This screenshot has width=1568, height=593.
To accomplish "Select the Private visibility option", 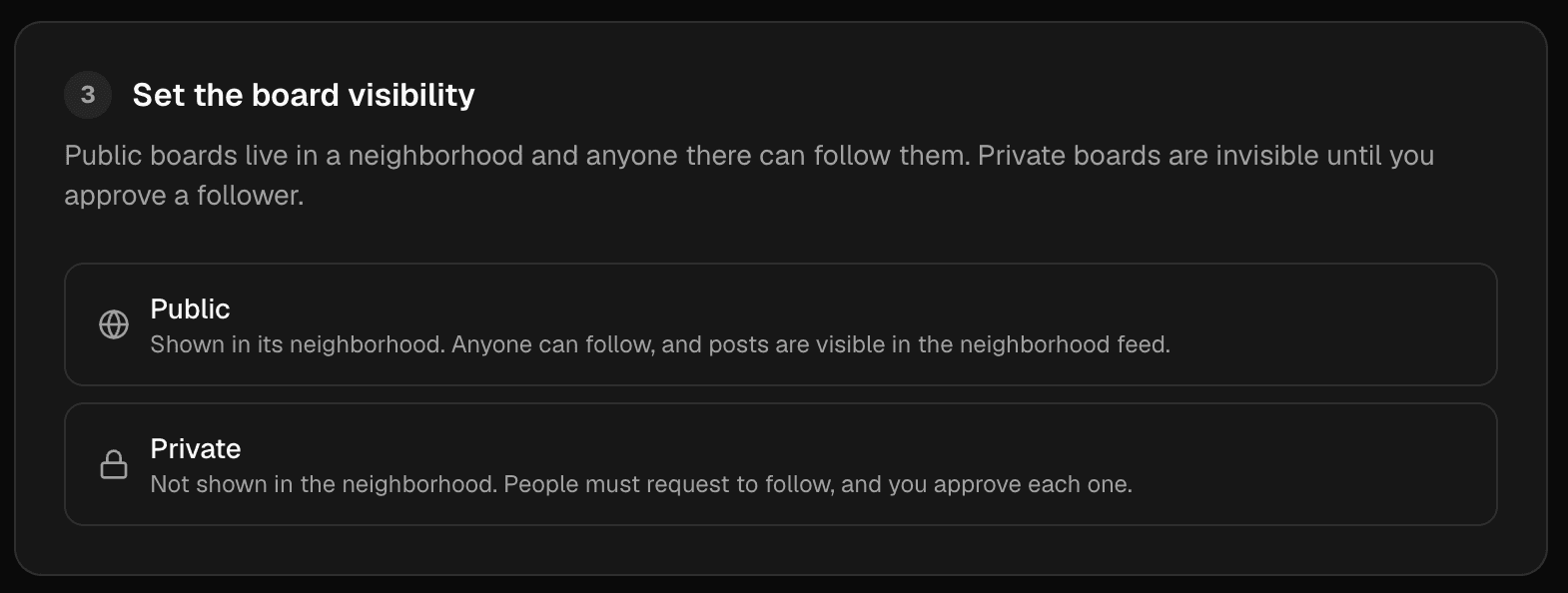I will 781,464.
